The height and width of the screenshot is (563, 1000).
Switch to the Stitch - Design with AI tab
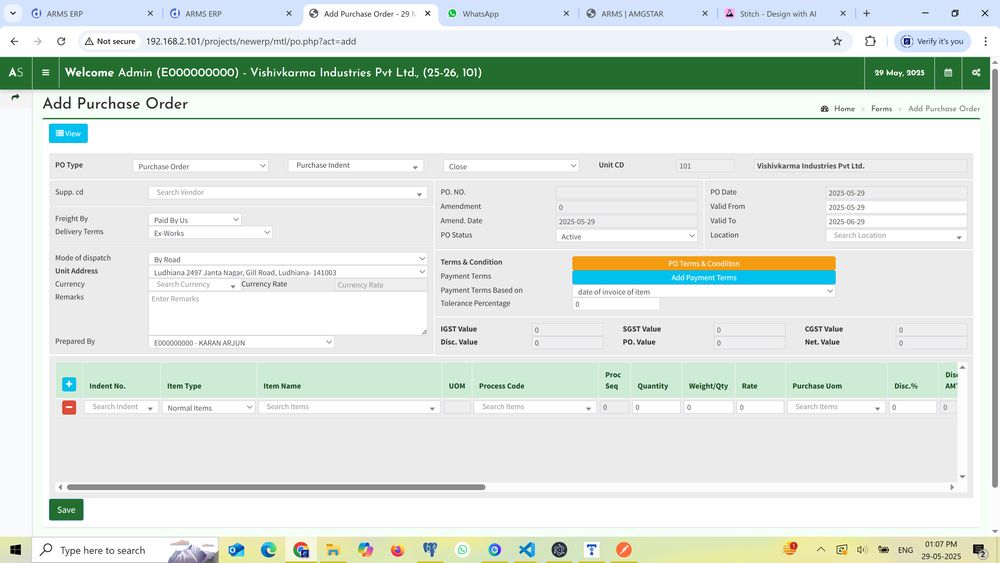[x=780, y=14]
